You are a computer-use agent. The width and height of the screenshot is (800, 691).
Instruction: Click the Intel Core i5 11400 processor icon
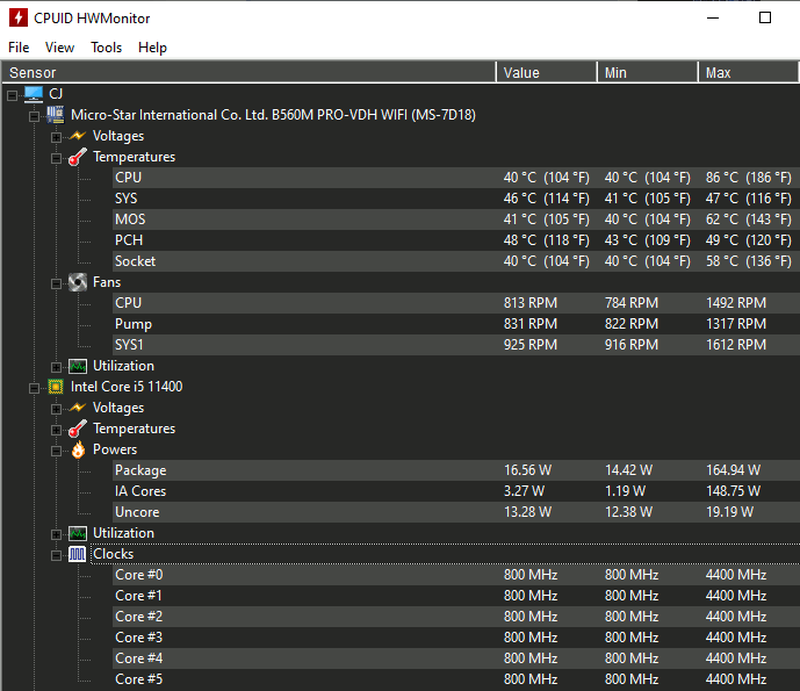[56, 387]
